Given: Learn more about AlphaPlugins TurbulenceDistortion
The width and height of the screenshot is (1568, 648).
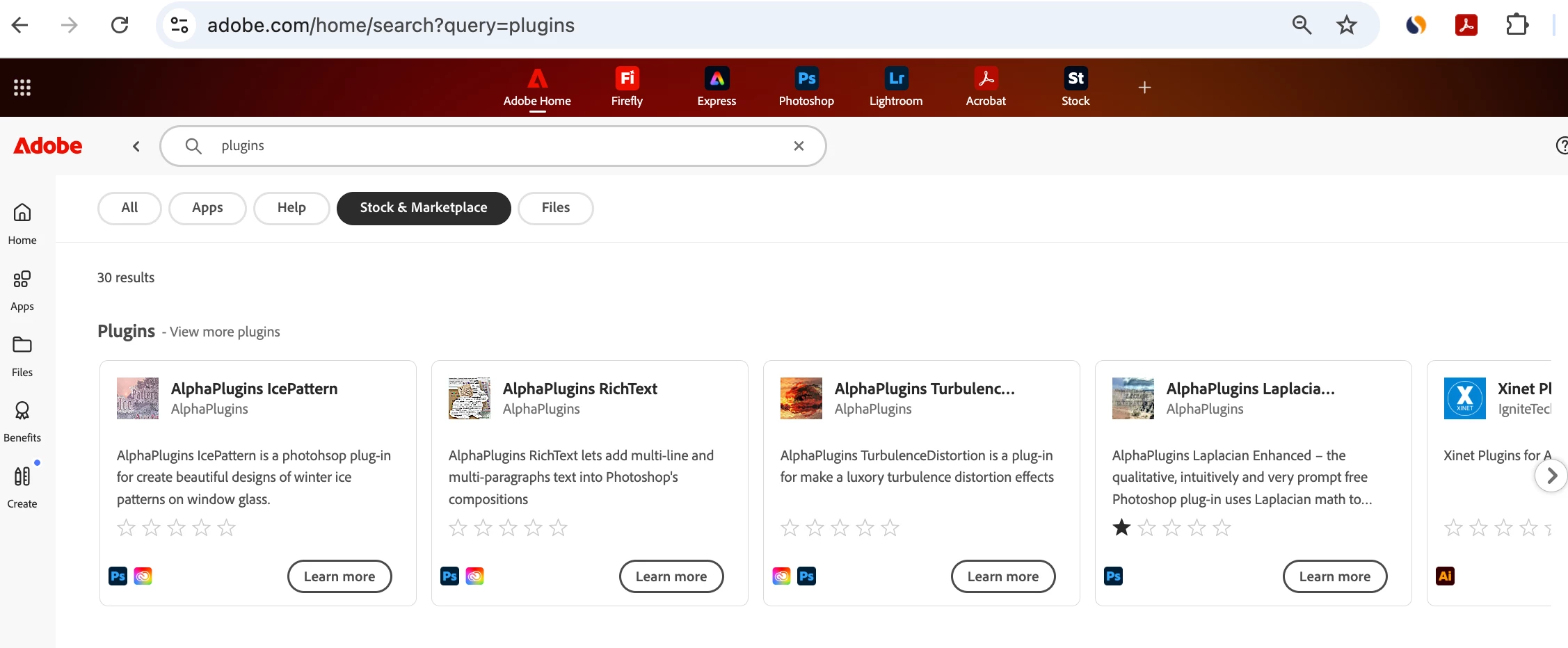Looking at the screenshot, I should coord(1003,576).
